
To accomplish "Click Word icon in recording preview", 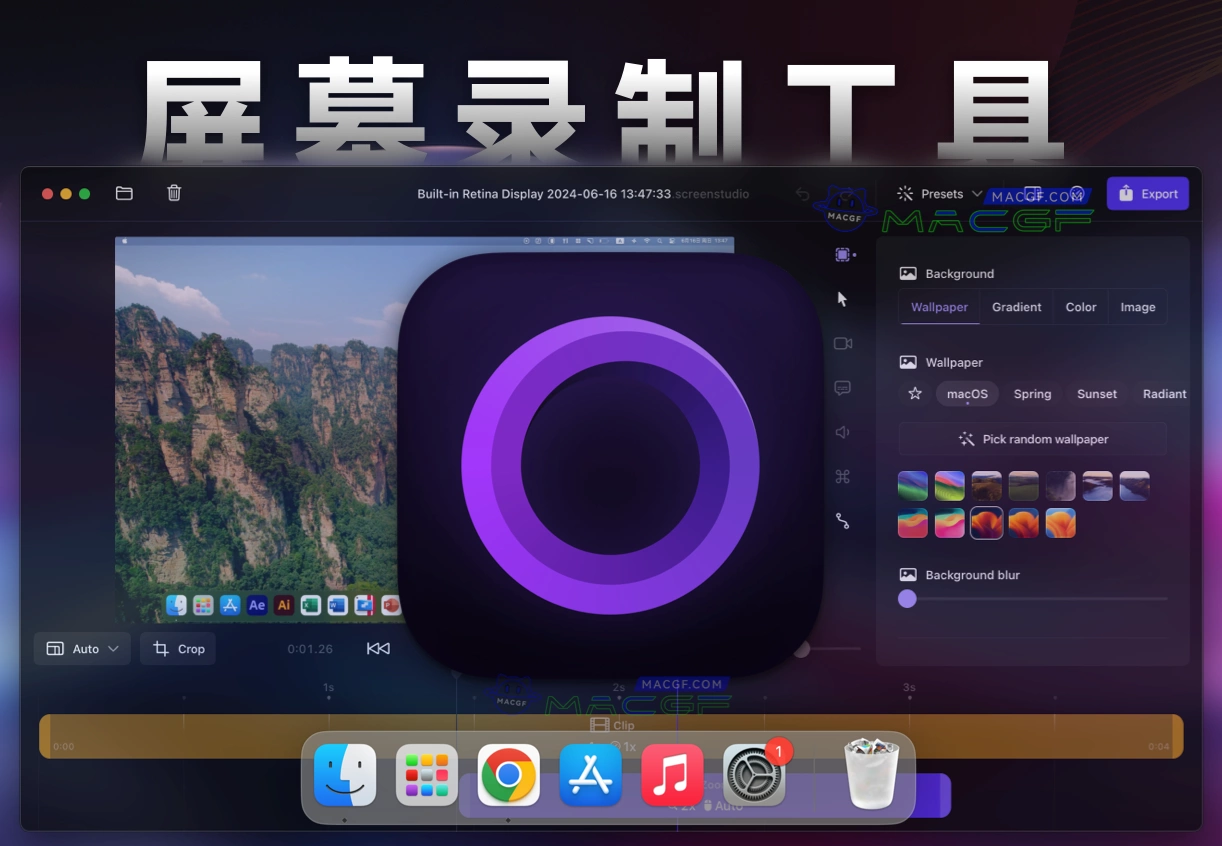I will pyautogui.click(x=337, y=605).
